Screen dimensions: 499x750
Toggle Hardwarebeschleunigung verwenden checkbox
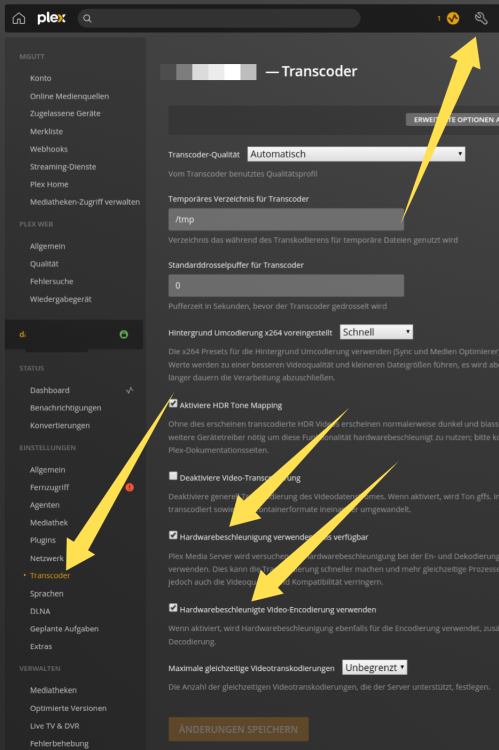click(173, 535)
